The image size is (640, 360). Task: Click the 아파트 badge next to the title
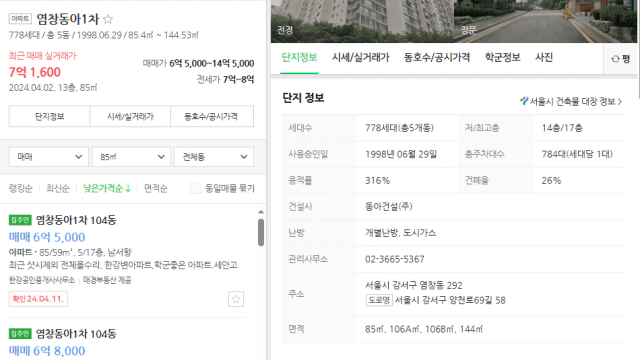tap(20, 19)
